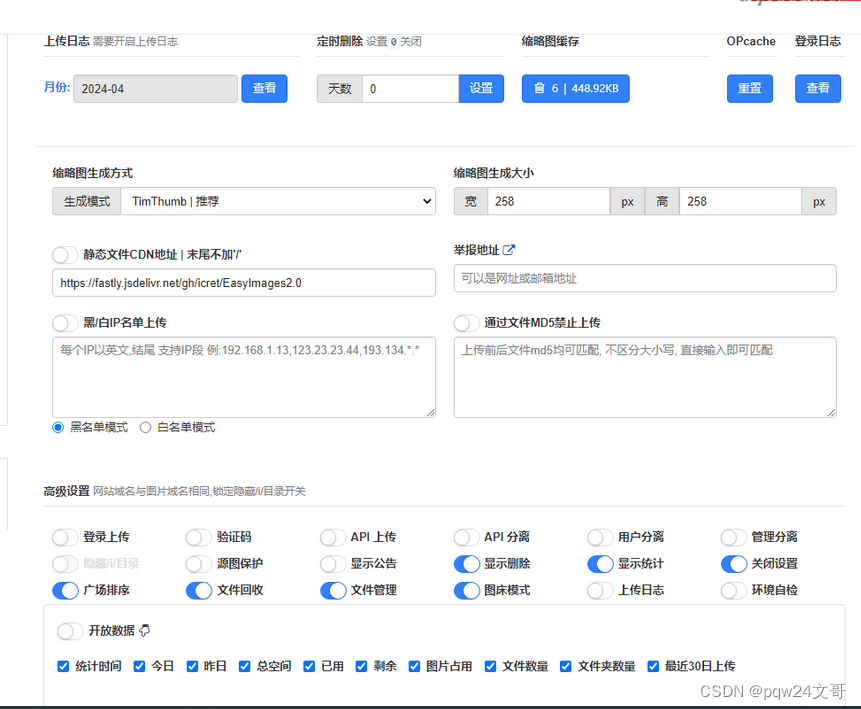The image size is (861, 709).
Task: Disable 关闭设置 switch
Action: pos(734,563)
